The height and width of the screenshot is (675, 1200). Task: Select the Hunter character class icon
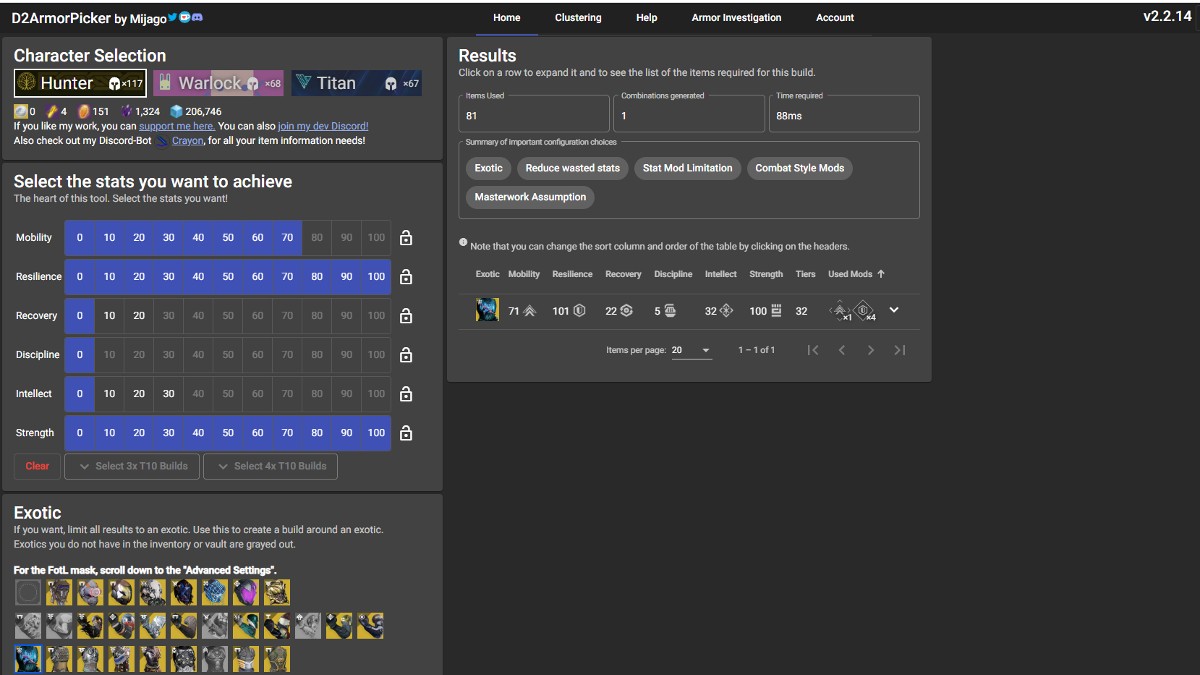pyautogui.click(x=22, y=82)
